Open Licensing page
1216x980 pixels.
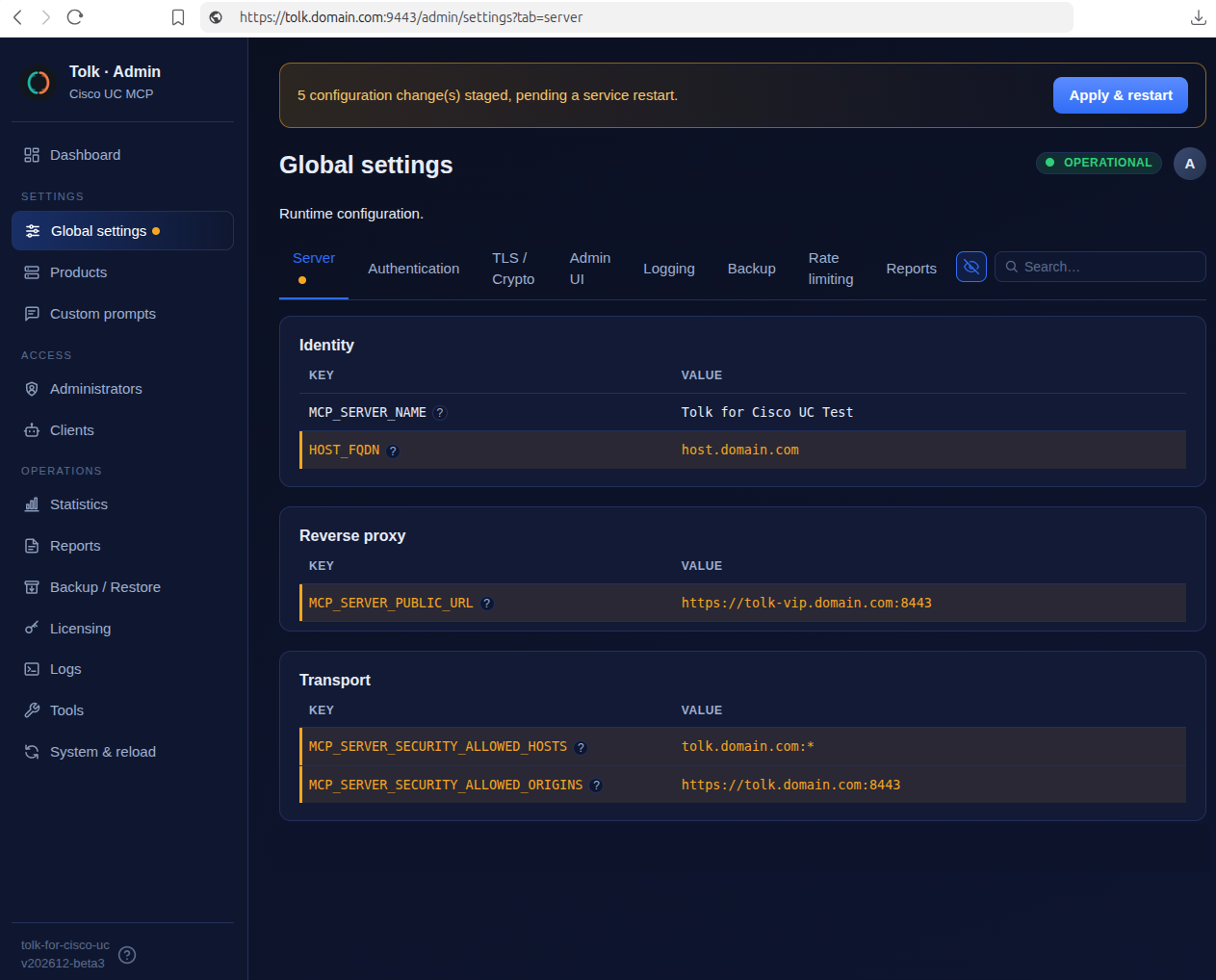coord(122,629)
